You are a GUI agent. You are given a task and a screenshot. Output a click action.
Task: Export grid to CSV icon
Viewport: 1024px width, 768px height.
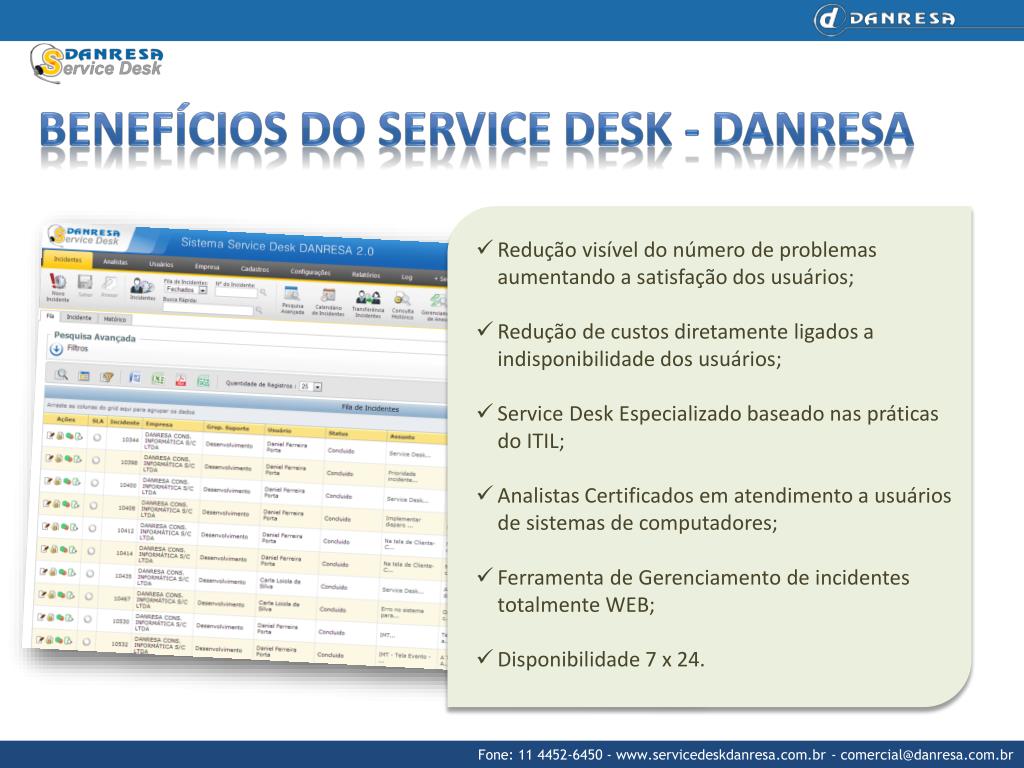click(x=204, y=381)
